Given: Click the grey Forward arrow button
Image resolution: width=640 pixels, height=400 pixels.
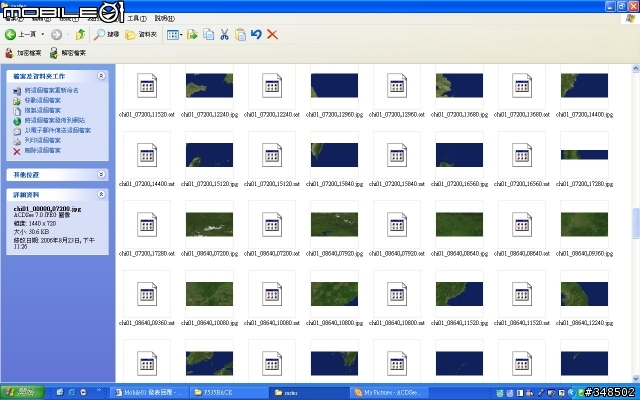Looking at the screenshot, I should [56, 35].
